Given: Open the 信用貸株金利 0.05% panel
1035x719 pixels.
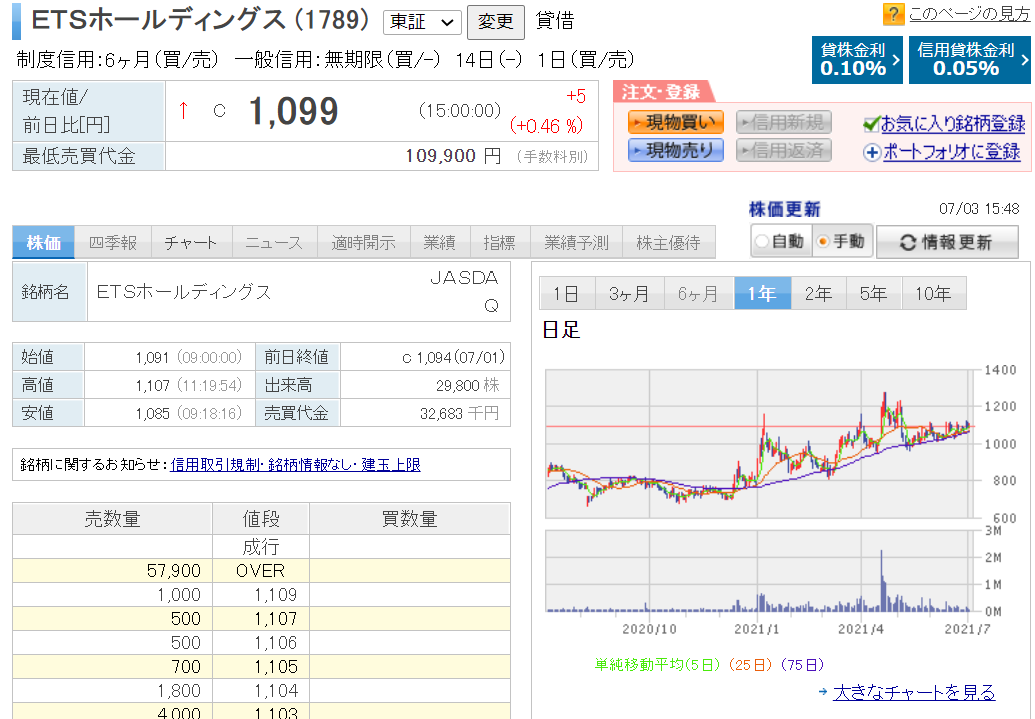Looking at the screenshot, I should (970, 60).
